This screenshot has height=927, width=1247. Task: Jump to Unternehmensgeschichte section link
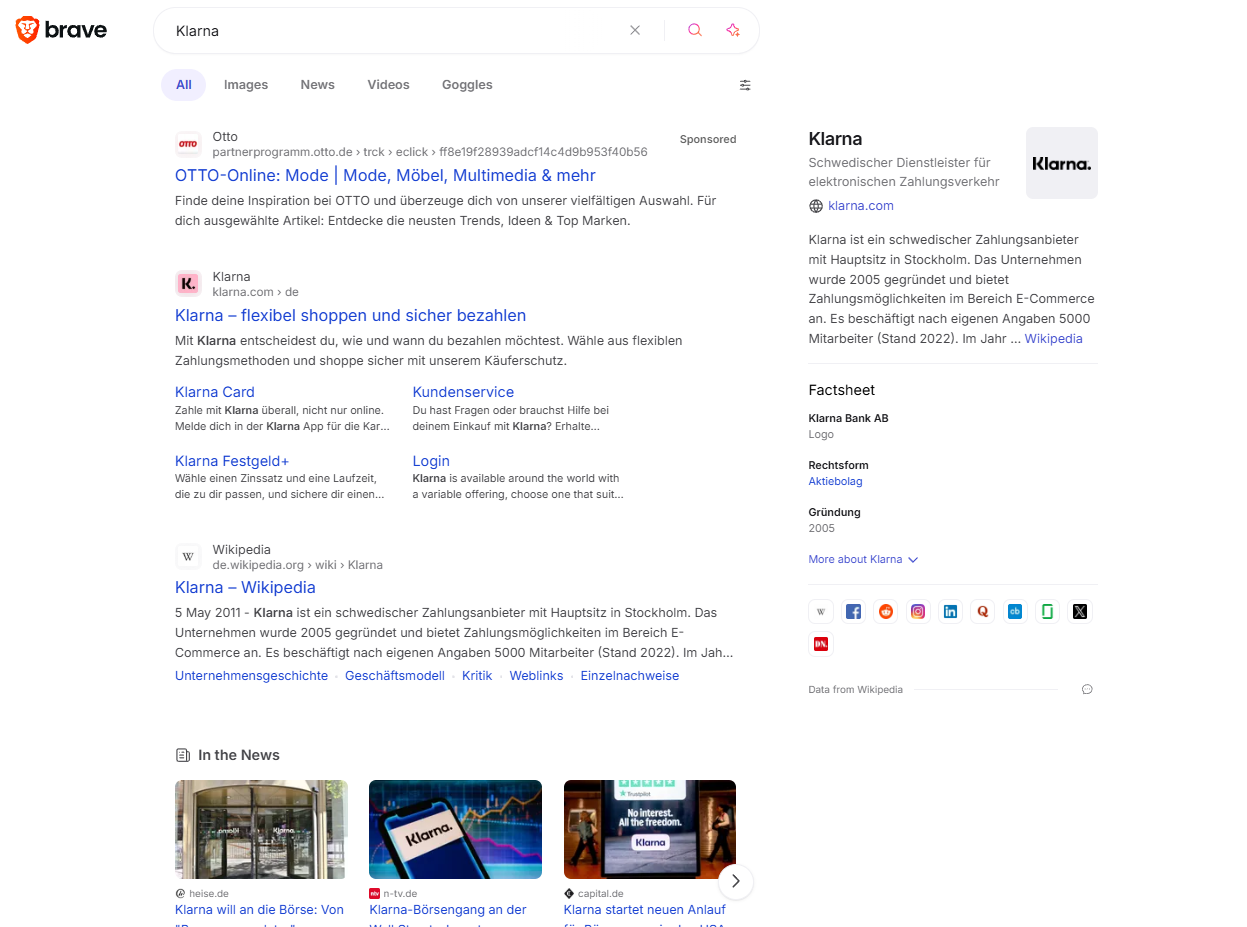[x=251, y=676]
